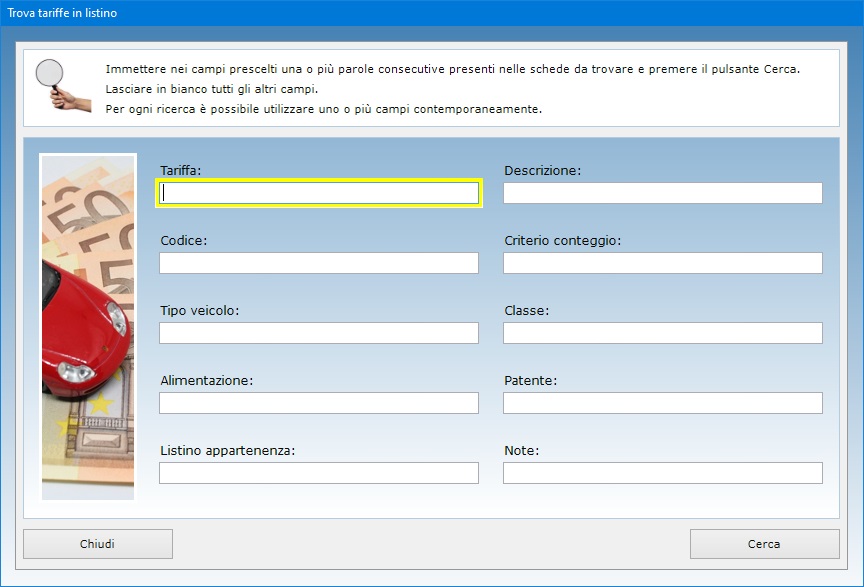The image size is (864, 587).
Task: Click the red car and banknotes picture
Action: coord(88,326)
